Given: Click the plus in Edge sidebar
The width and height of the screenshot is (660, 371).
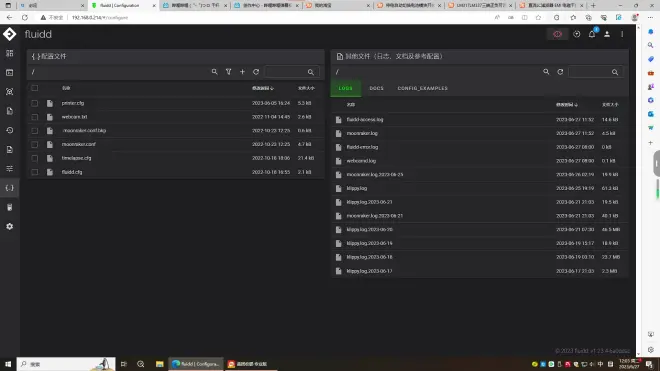Looking at the screenshot, I should 651,143.
